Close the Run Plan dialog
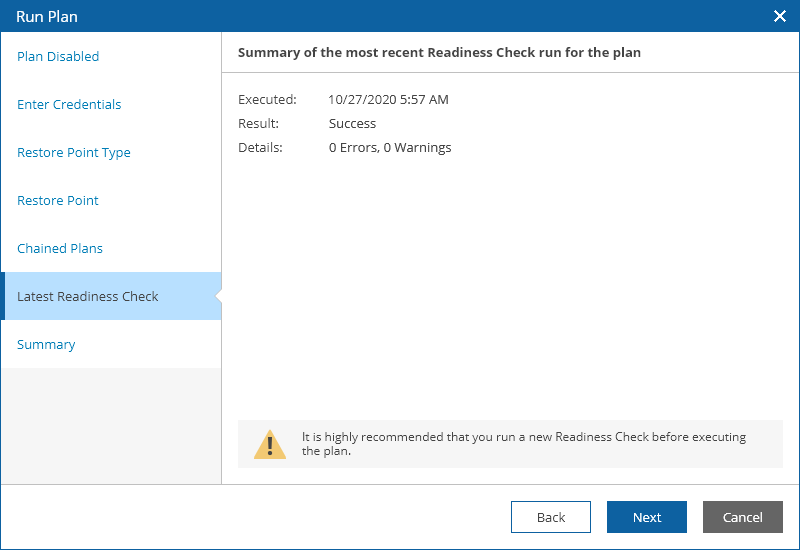Screen dimensions: 800x550 click(x=780, y=16)
